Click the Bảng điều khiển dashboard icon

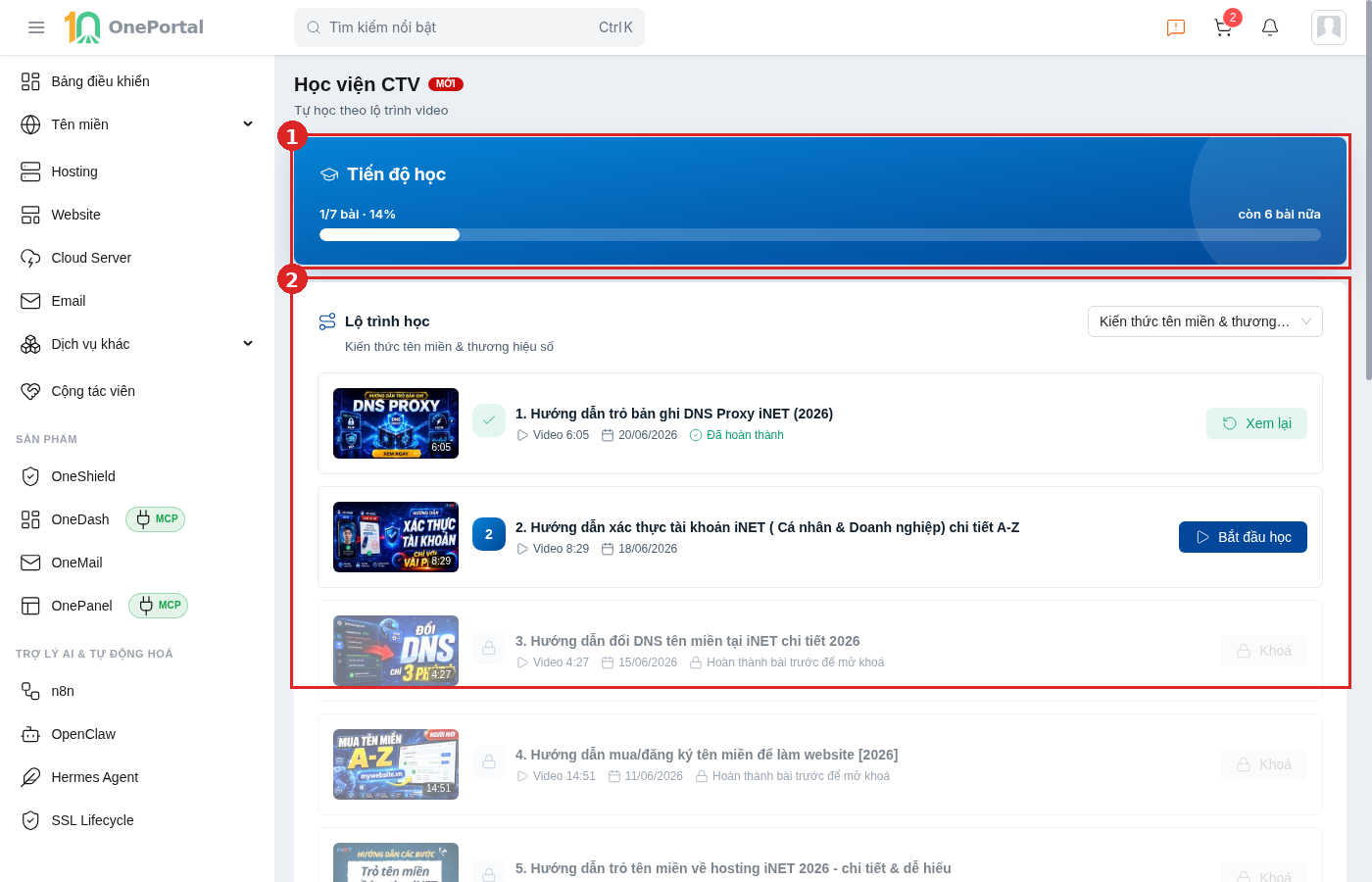point(30,81)
